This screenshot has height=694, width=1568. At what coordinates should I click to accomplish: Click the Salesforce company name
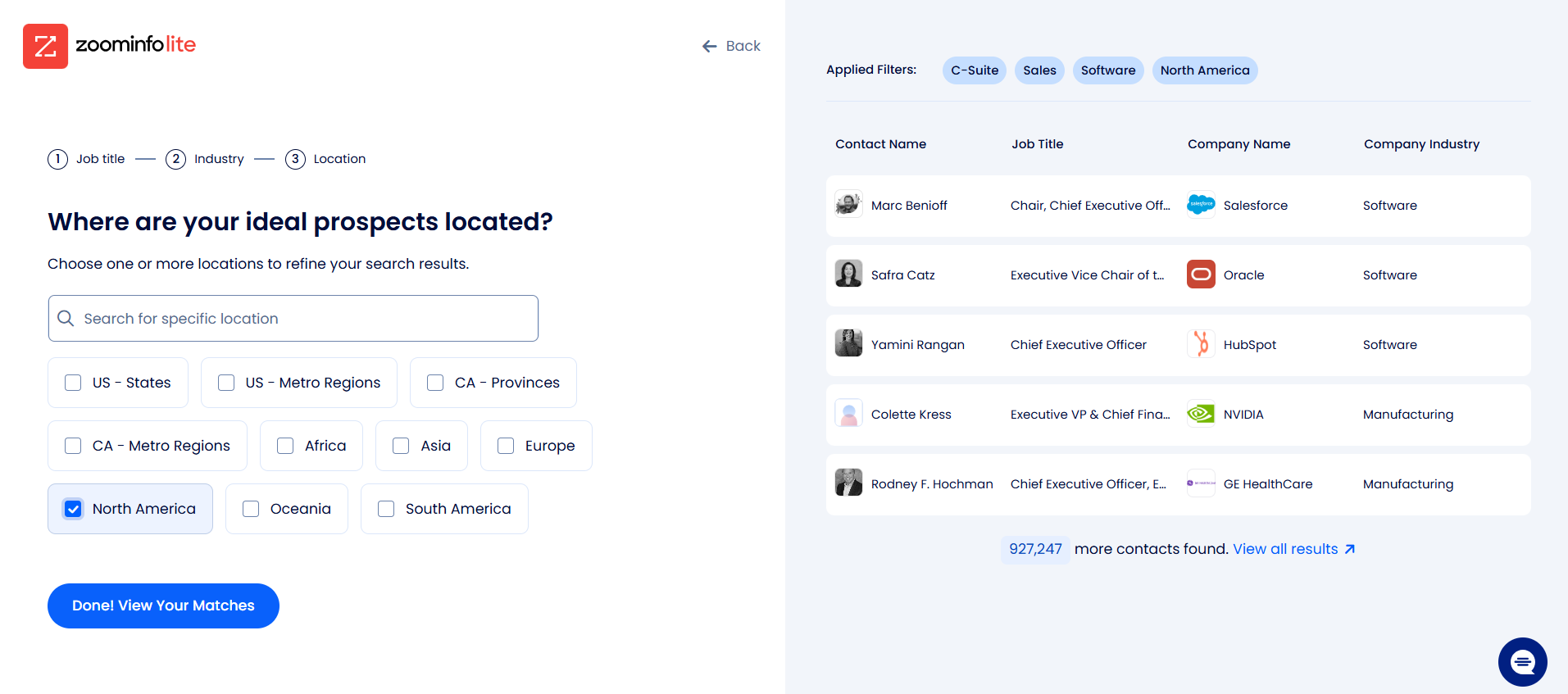[1255, 206]
